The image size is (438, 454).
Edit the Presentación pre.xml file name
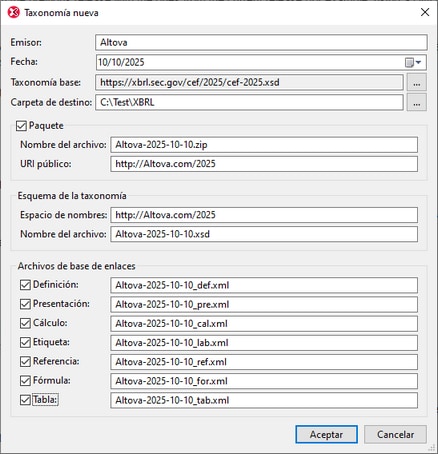[x=264, y=305]
